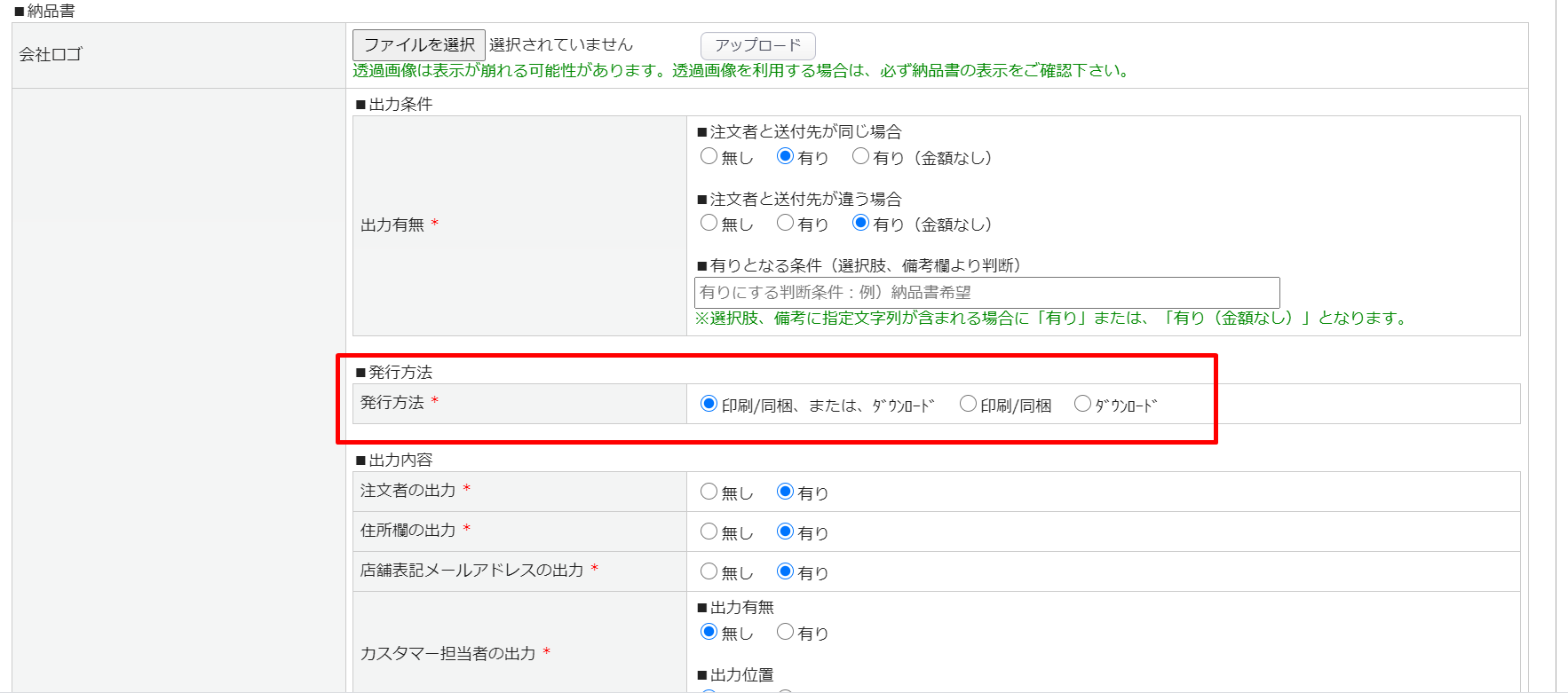Click the ファイルを選択 file chooser button
The image size is (1568, 693).
click(418, 44)
